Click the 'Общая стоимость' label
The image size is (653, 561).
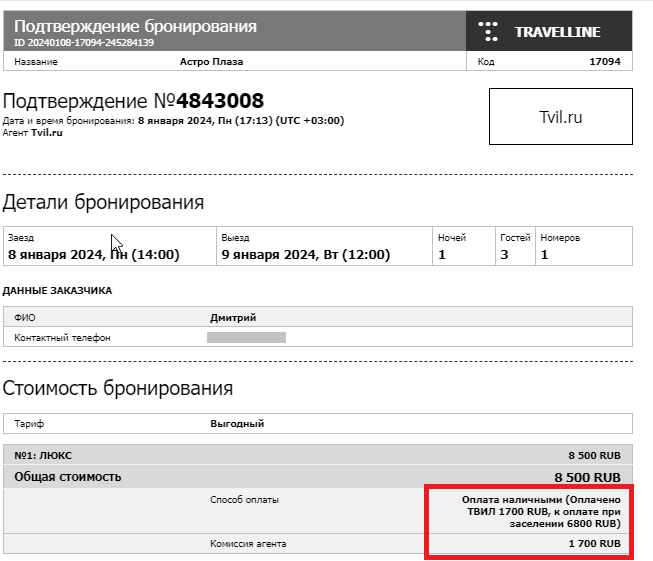(x=68, y=477)
